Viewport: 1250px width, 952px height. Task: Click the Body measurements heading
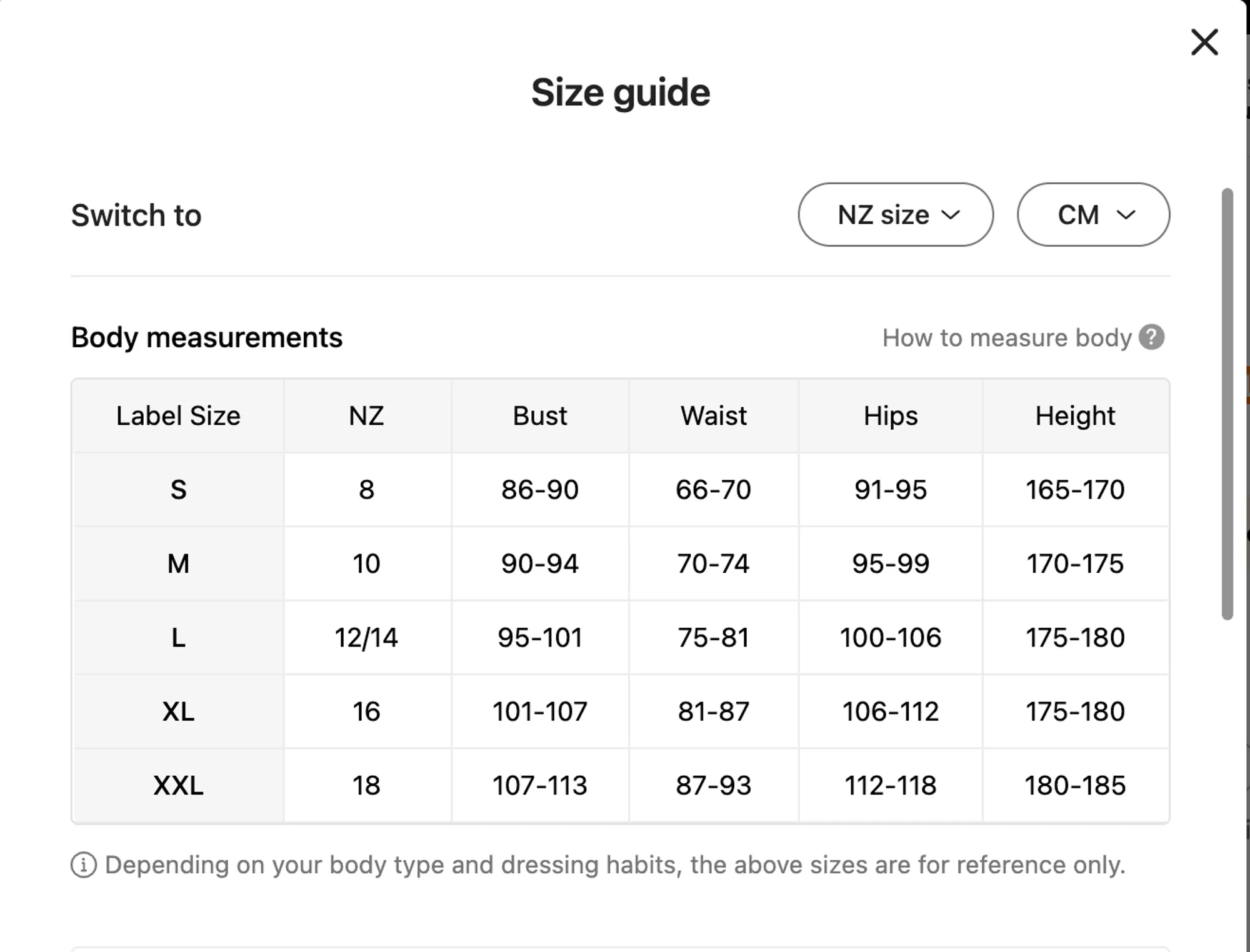206,338
